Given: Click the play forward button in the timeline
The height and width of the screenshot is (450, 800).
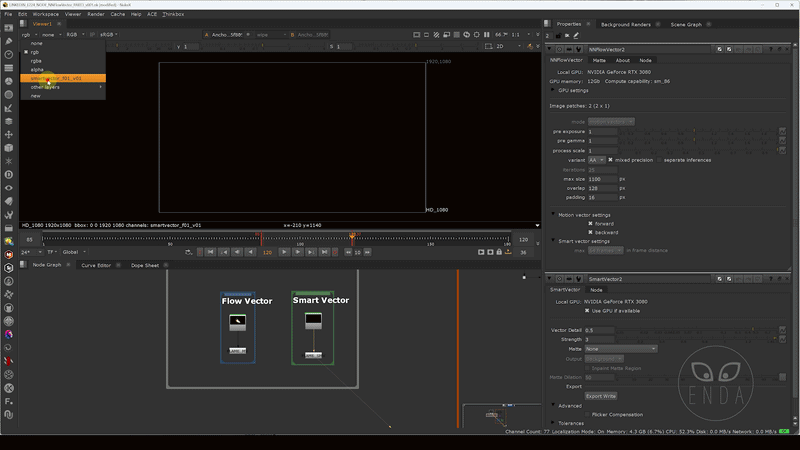Looking at the screenshot, I should [284, 252].
